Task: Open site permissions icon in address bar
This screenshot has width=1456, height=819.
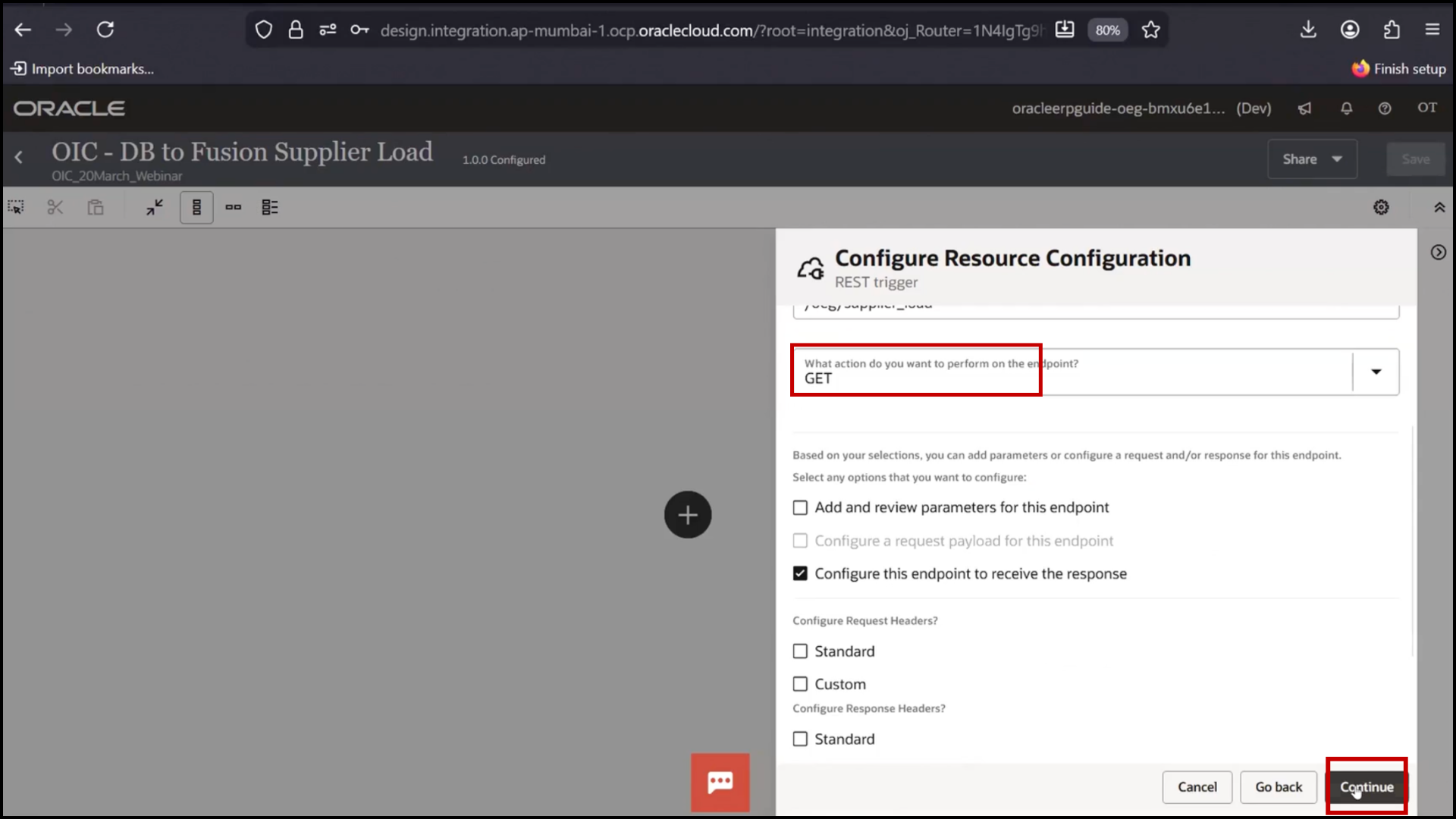Action: coord(328,30)
